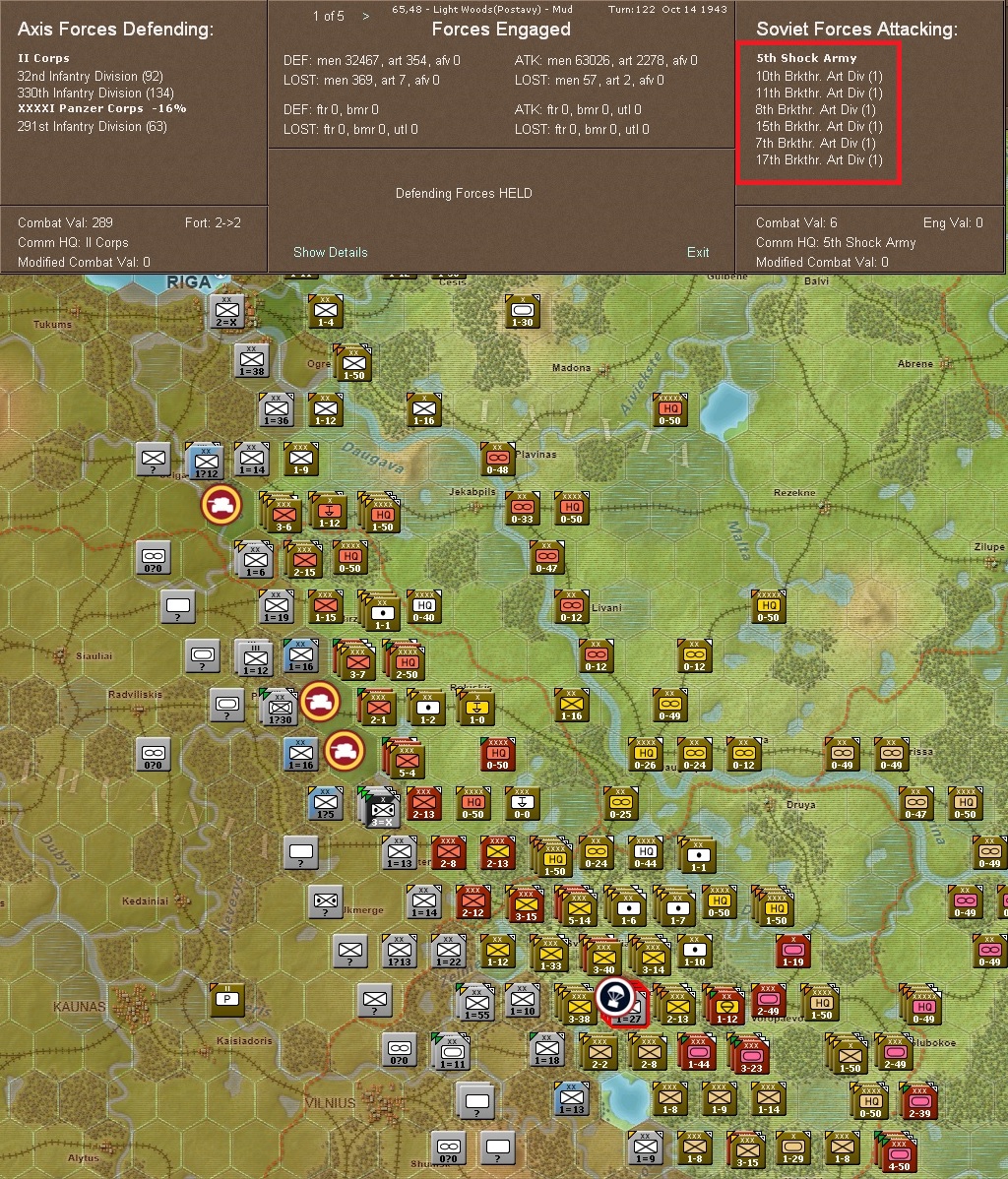Click the Comm HQ: 5th Shock Army line

pyautogui.click(x=836, y=243)
